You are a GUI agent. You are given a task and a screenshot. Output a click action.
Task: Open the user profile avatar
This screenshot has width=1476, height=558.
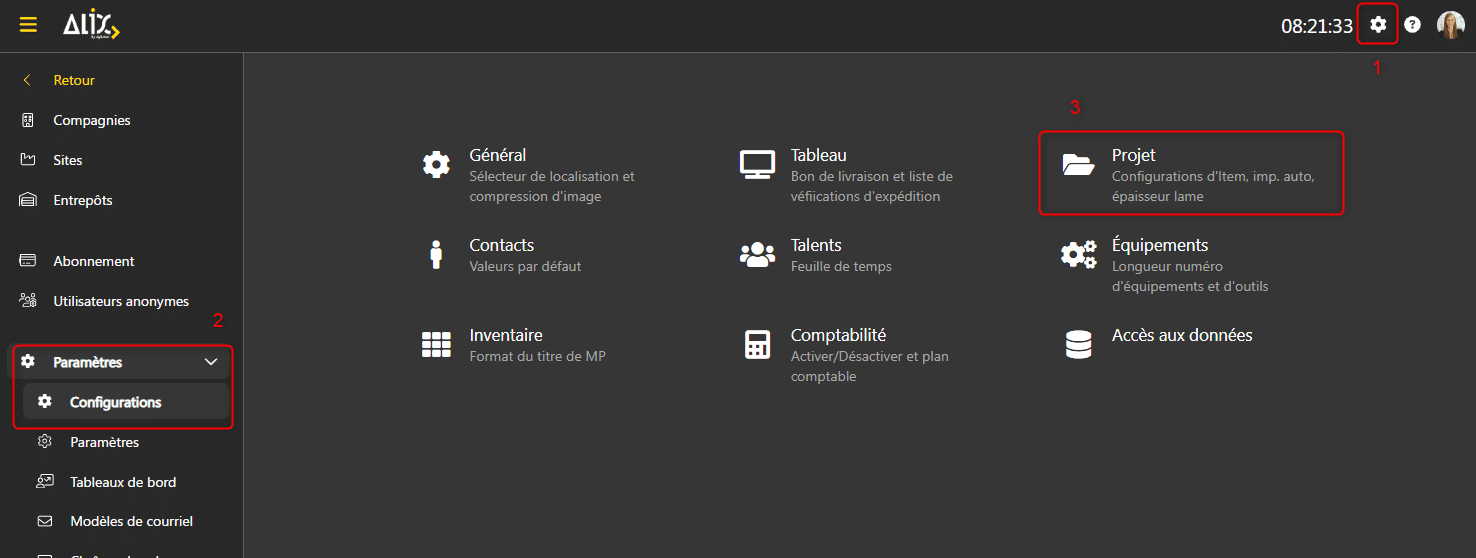tap(1450, 25)
